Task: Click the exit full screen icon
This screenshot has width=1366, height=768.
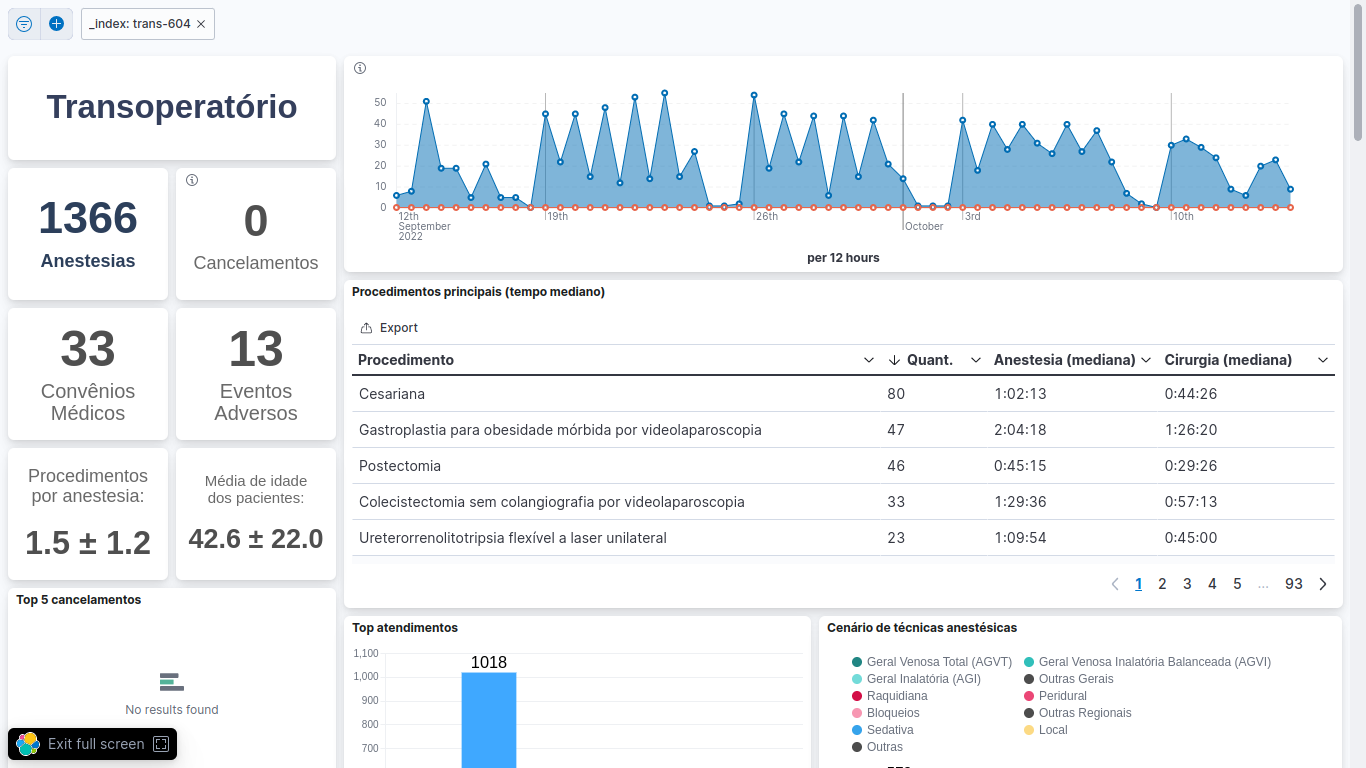Action: pyautogui.click(x=162, y=744)
